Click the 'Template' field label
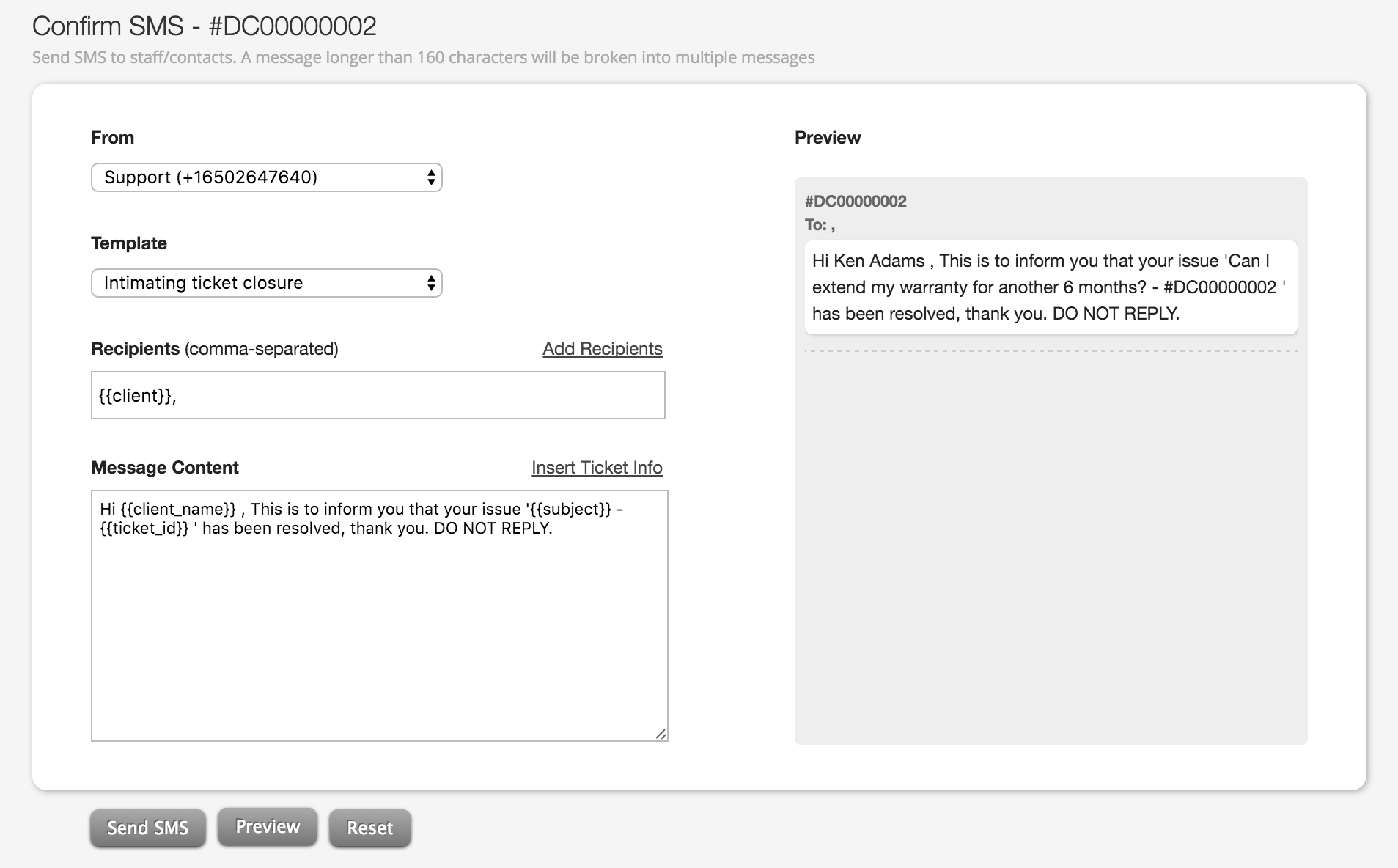This screenshot has width=1398, height=868. 129,243
